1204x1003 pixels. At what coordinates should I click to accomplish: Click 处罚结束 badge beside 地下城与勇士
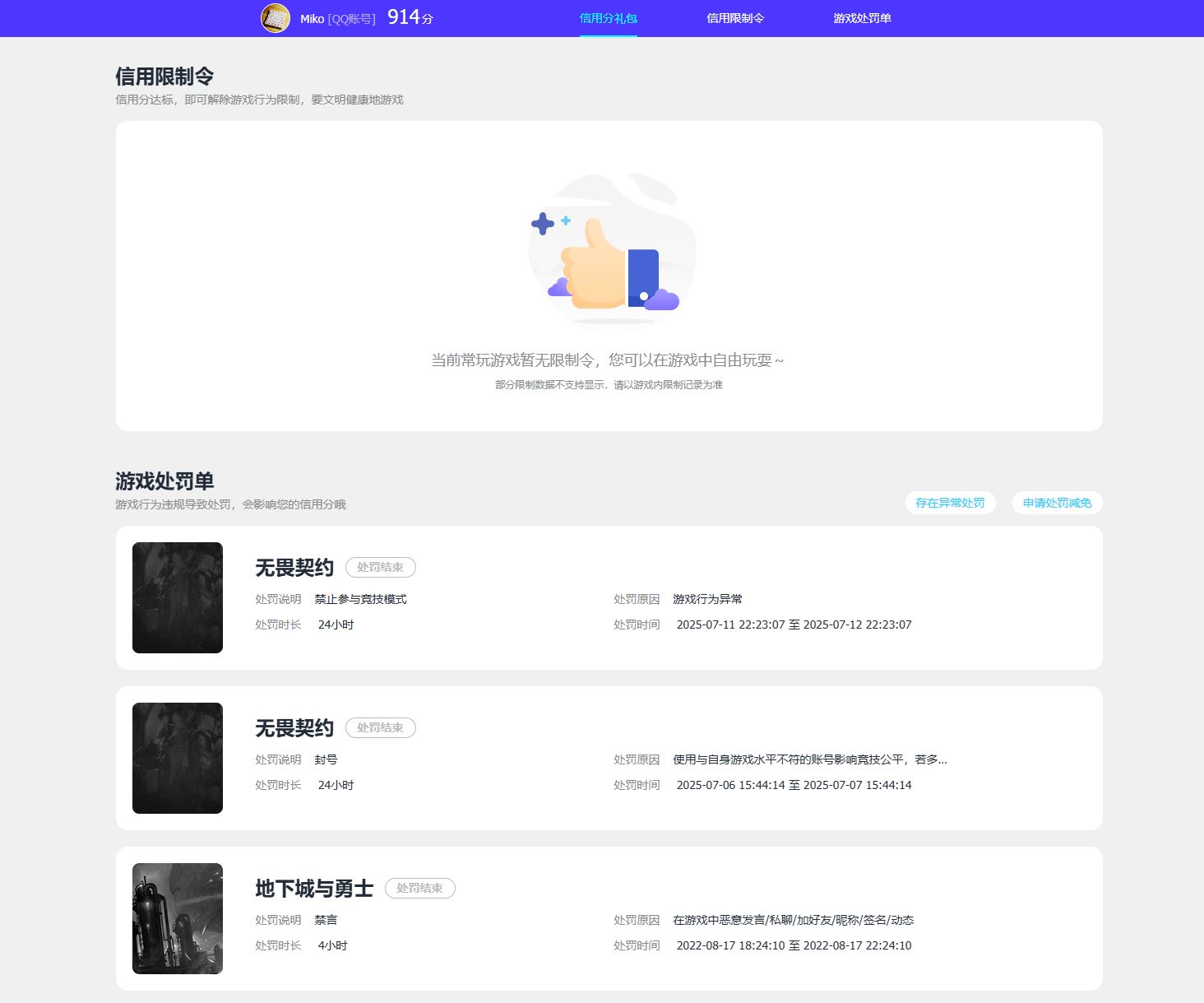(419, 888)
